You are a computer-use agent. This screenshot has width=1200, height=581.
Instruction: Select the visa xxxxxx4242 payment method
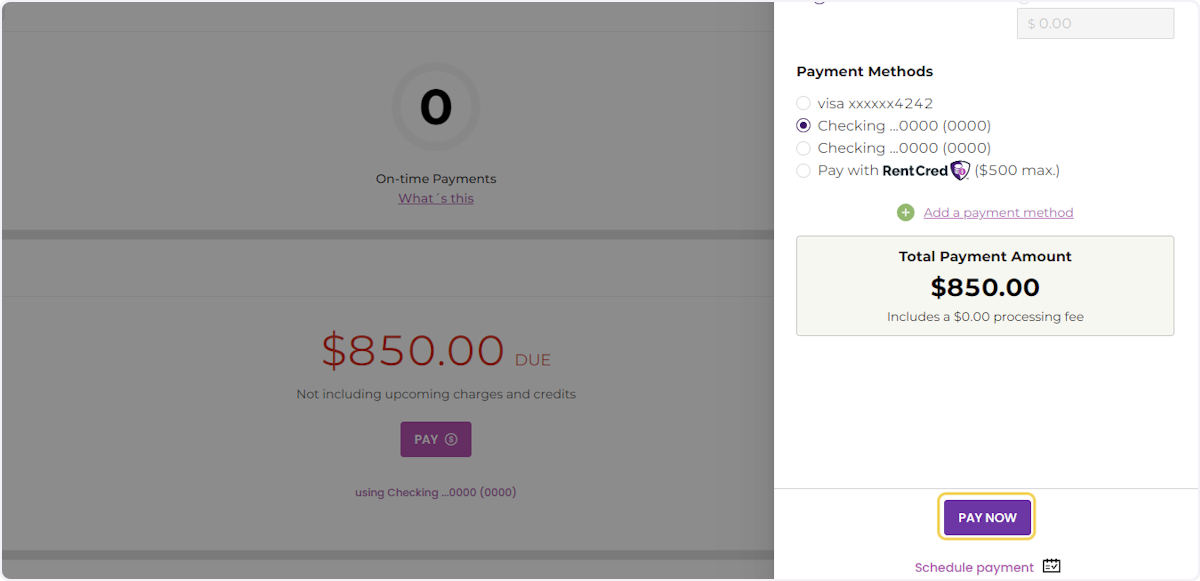pos(804,103)
